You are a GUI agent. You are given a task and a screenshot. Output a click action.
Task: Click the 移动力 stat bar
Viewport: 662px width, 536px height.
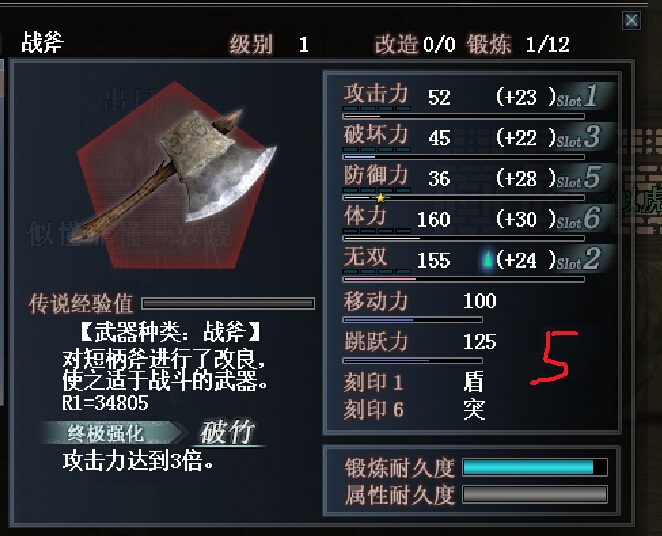[412, 320]
